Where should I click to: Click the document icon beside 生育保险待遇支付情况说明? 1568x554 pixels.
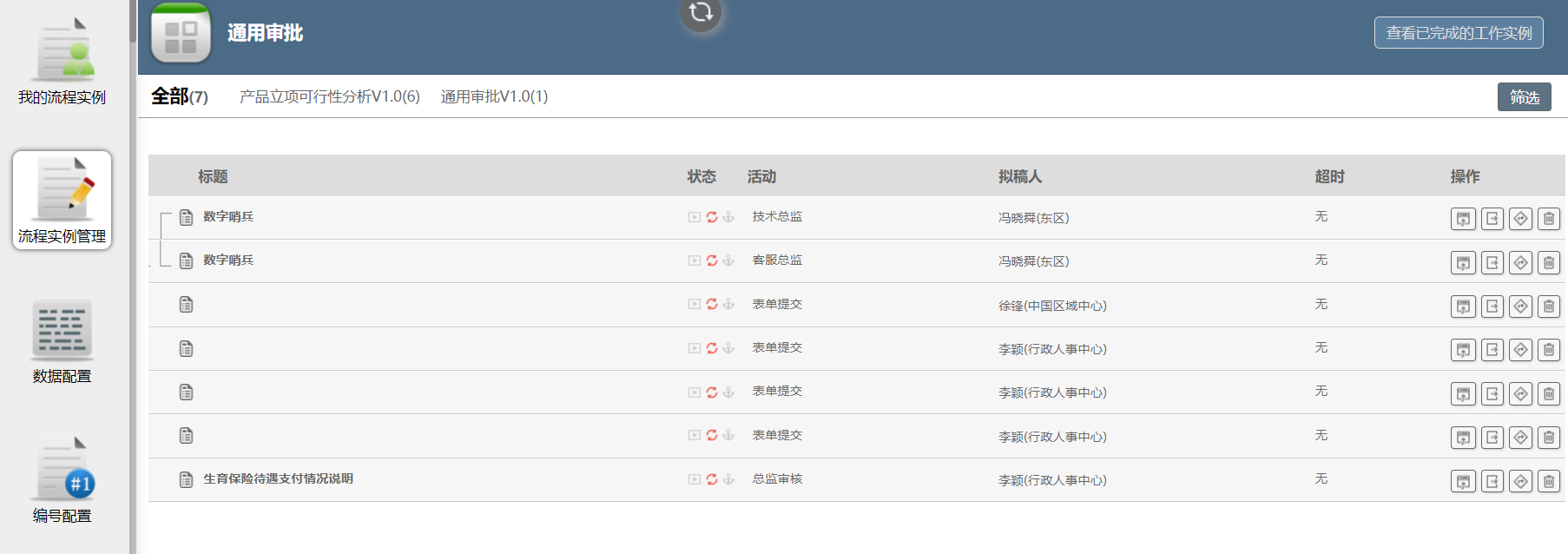186,479
